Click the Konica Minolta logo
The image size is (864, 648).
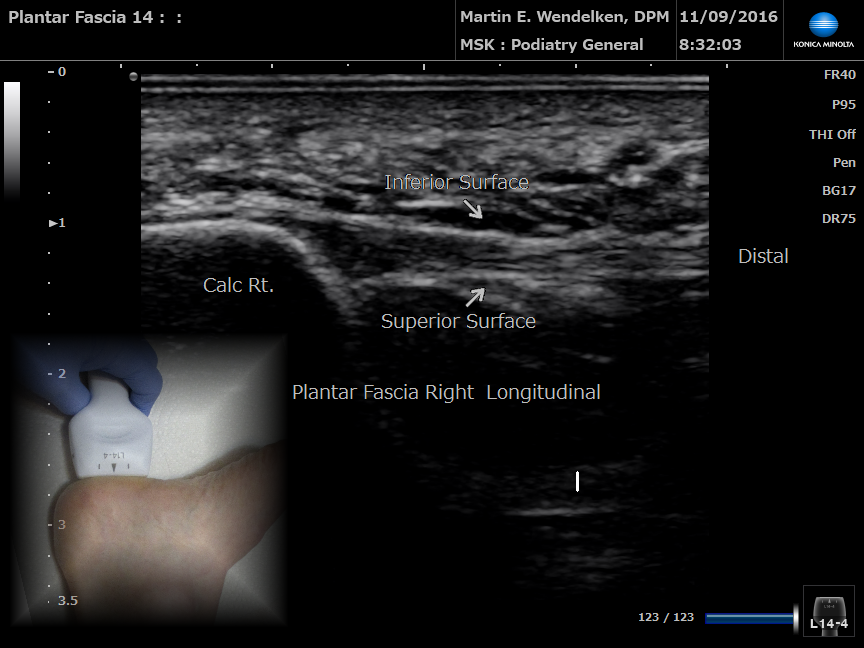(823, 31)
